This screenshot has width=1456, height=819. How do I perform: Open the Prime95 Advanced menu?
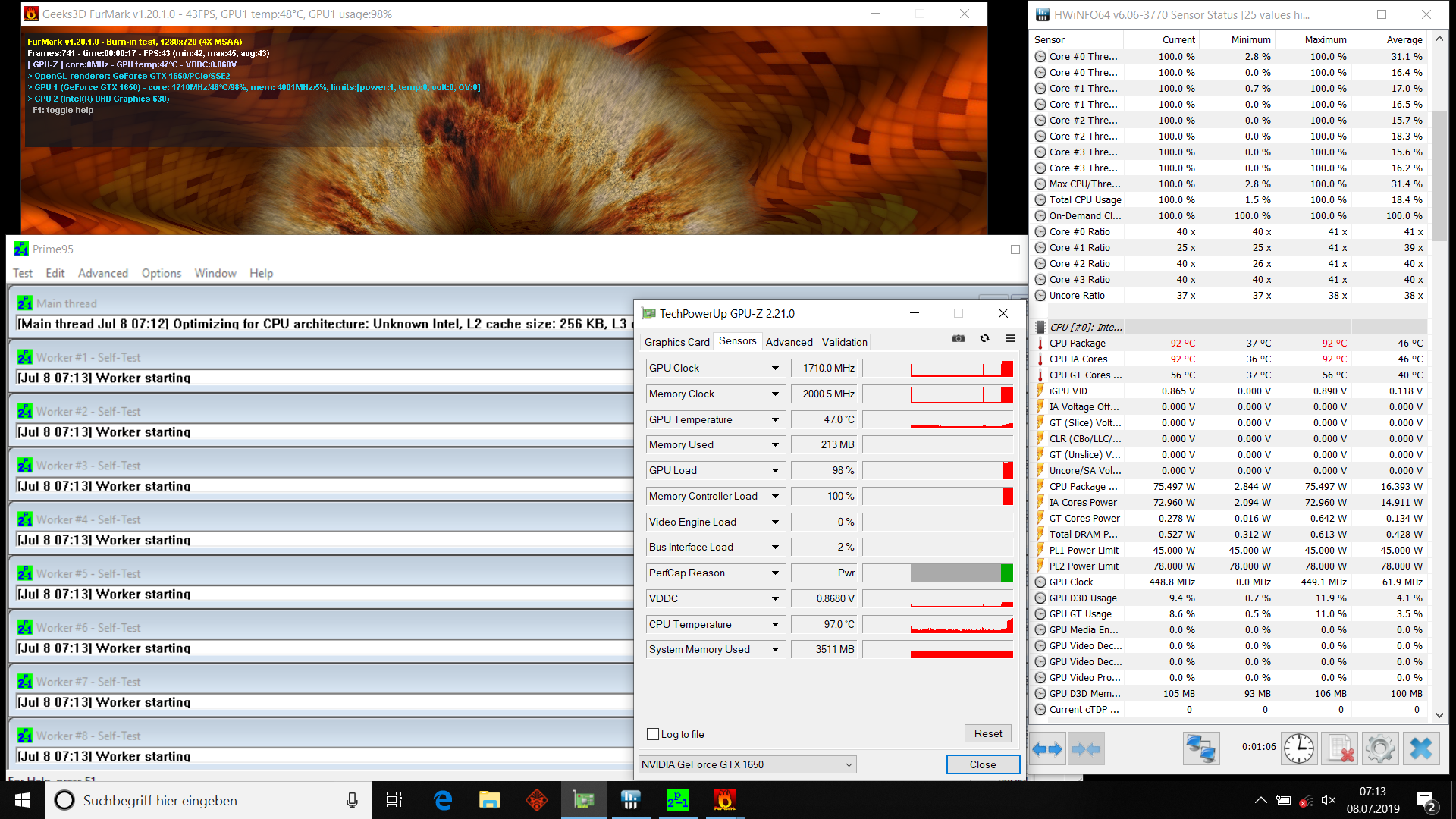102,273
